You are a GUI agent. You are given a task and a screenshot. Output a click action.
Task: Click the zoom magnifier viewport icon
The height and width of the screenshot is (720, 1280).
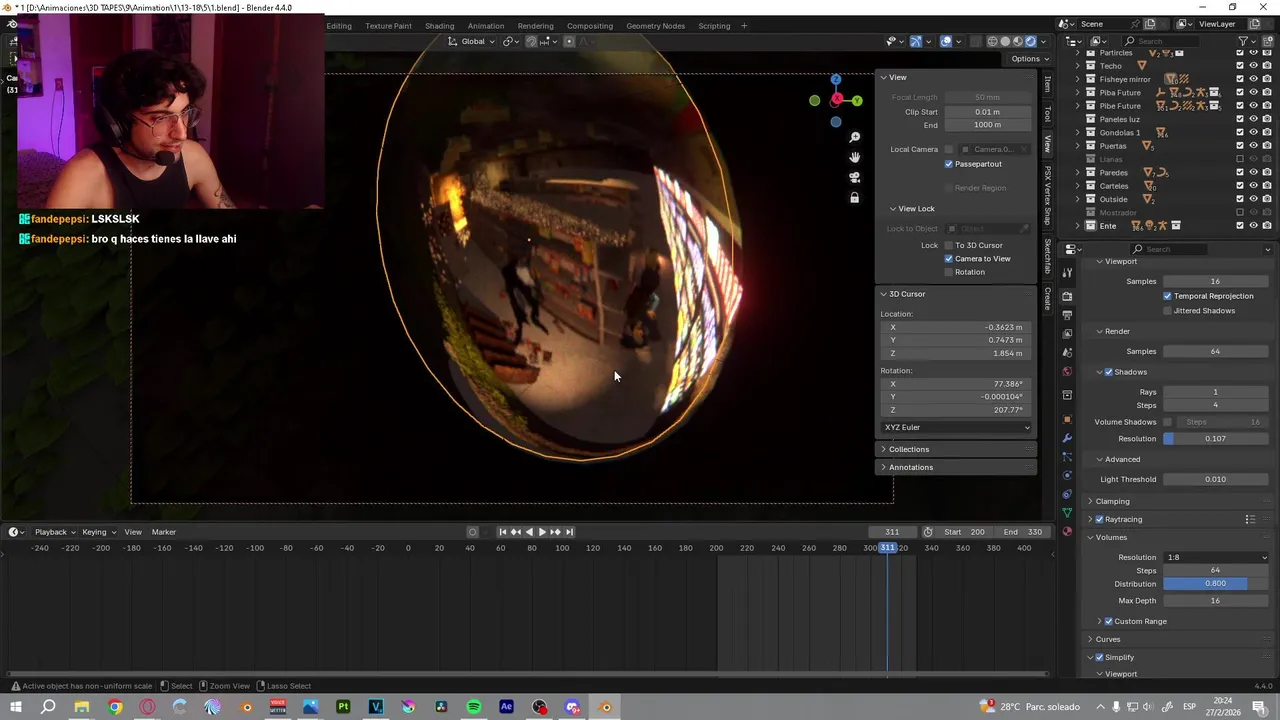coord(855,137)
